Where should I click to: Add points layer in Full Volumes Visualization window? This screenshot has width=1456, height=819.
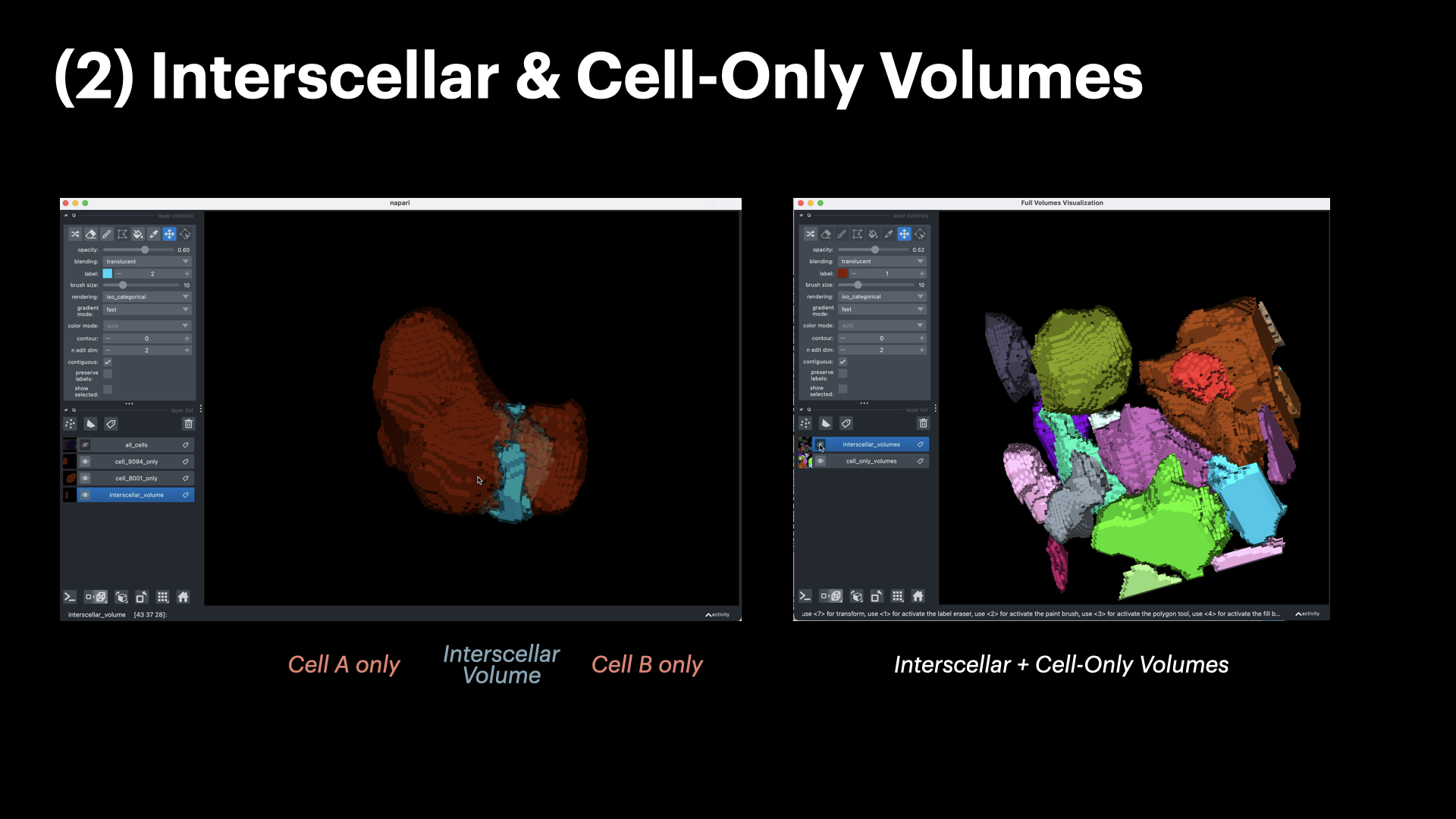[x=805, y=423]
